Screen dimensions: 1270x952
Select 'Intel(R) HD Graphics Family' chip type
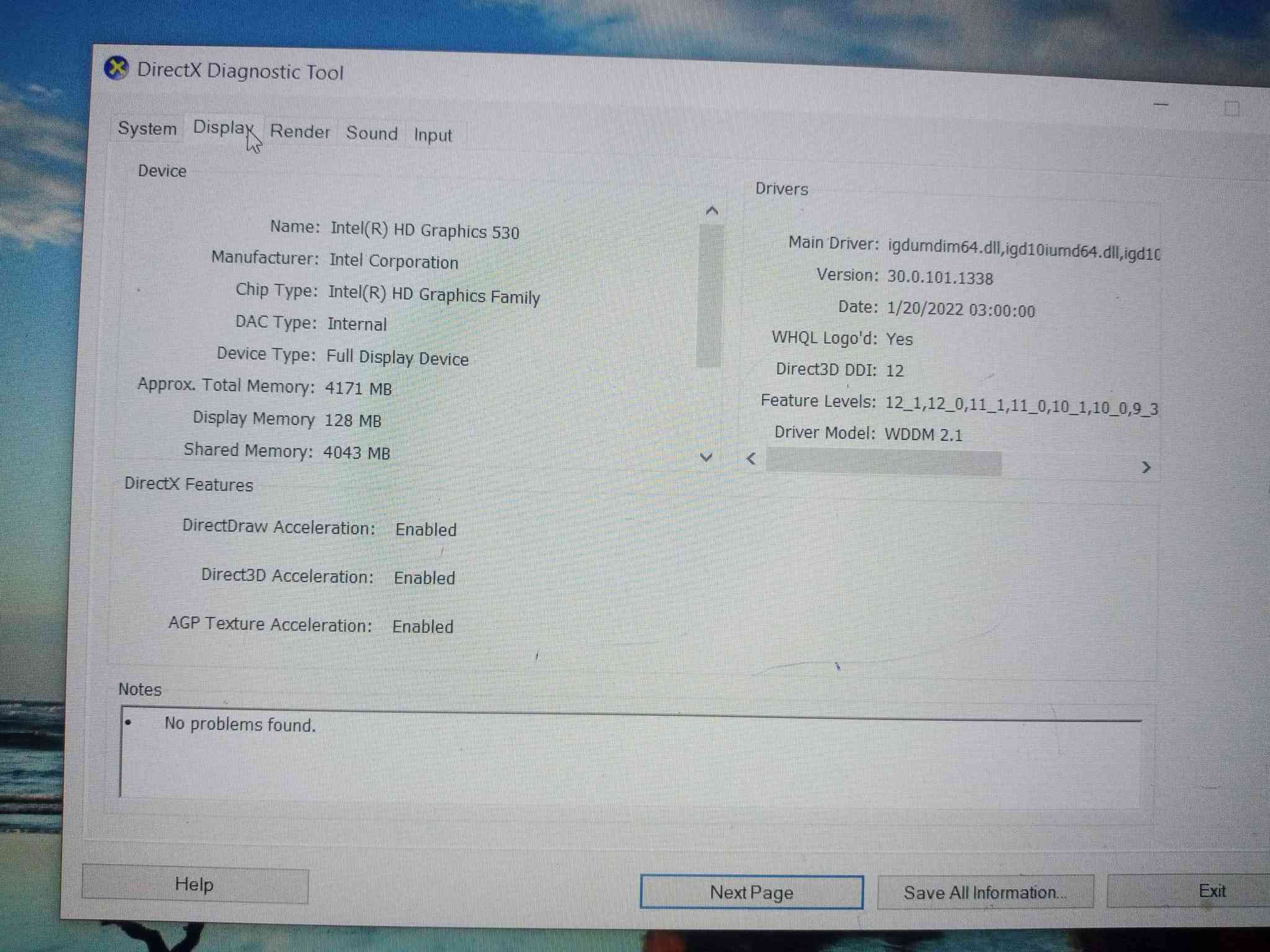pos(434,294)
